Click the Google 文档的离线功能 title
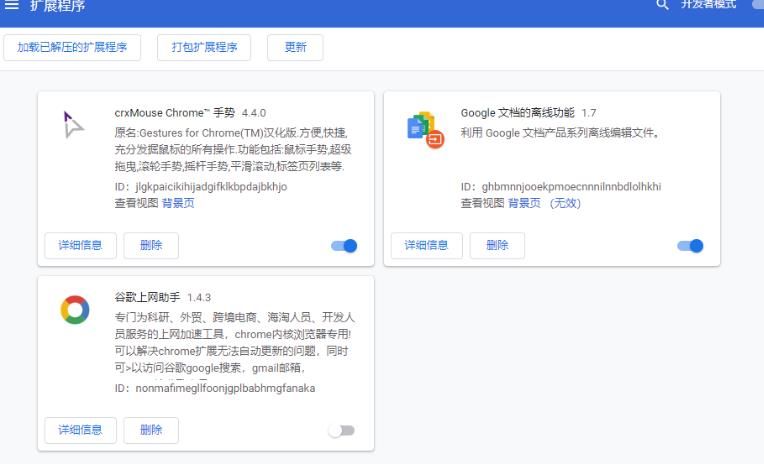764x464 pixels. pyautogui.click(x=517, y=113)
